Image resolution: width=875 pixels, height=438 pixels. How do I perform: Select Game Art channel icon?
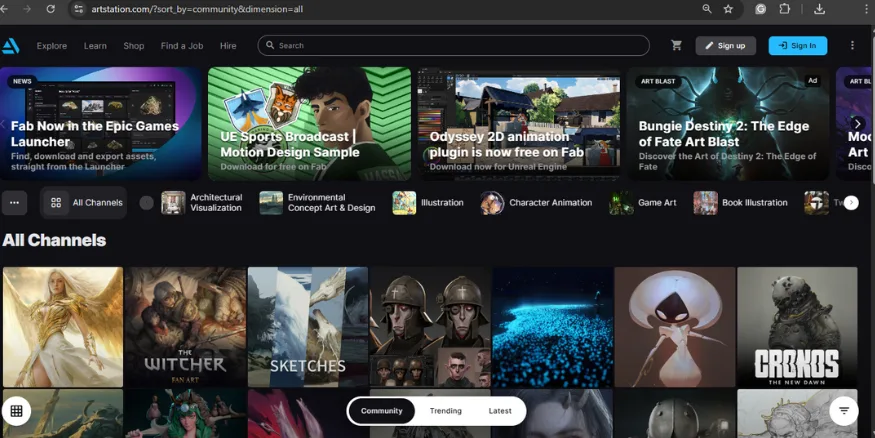pos(621,203)
